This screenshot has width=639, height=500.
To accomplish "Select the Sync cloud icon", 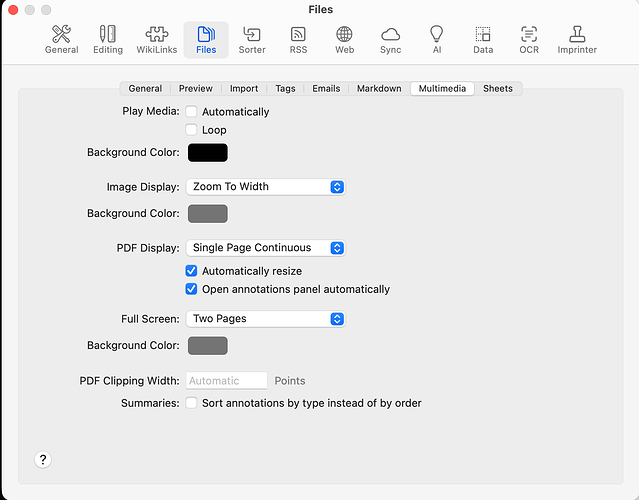I will click(390, 39).
